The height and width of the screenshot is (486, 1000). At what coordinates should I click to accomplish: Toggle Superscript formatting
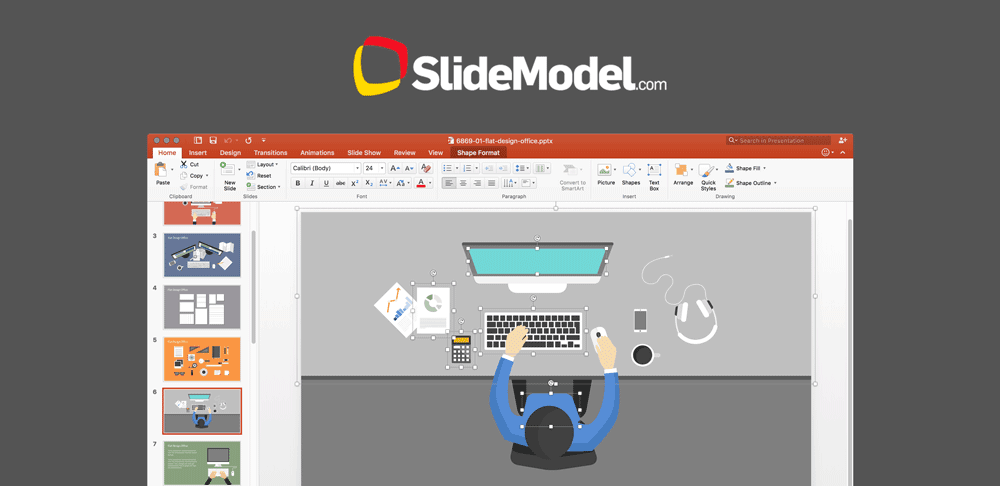click(x=355, y=183)
